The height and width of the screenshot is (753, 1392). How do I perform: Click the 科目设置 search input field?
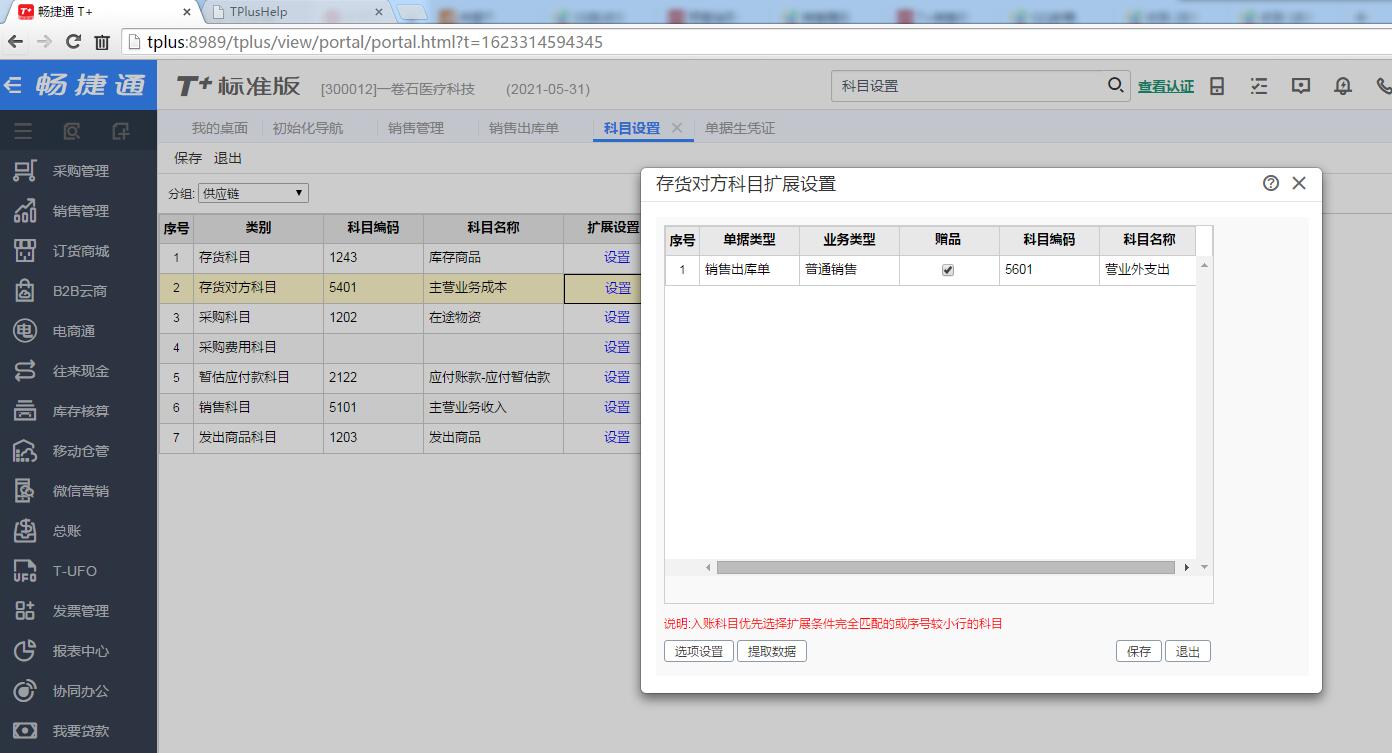click(x=968, y=86)
